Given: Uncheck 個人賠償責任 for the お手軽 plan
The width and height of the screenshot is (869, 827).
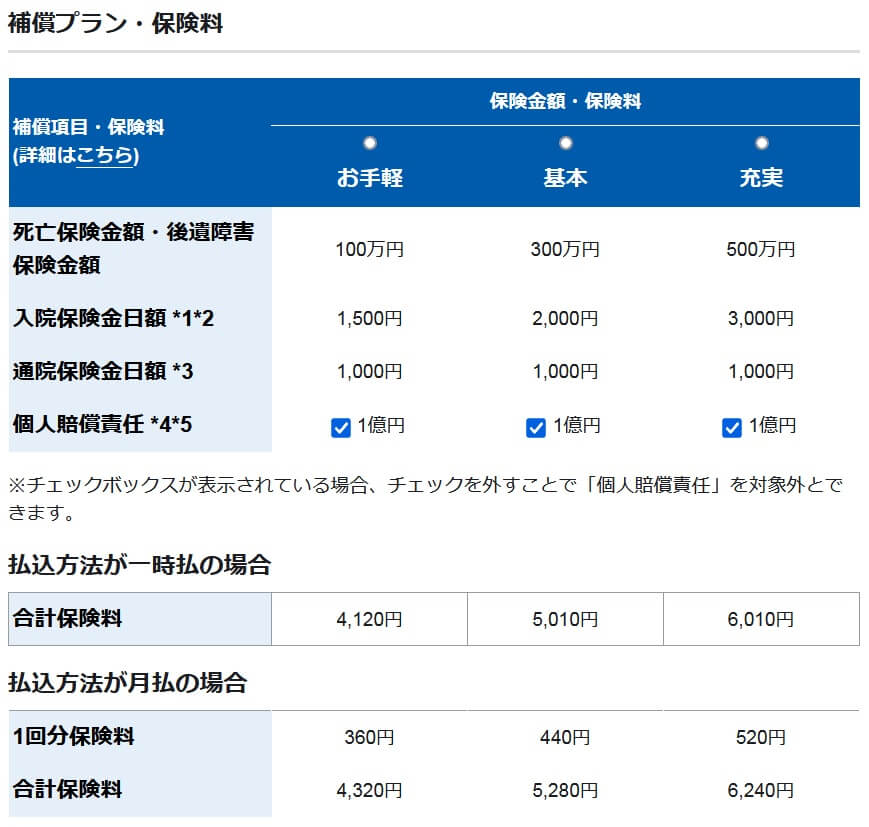Looking at the screenshot, I should click(340, 427).
